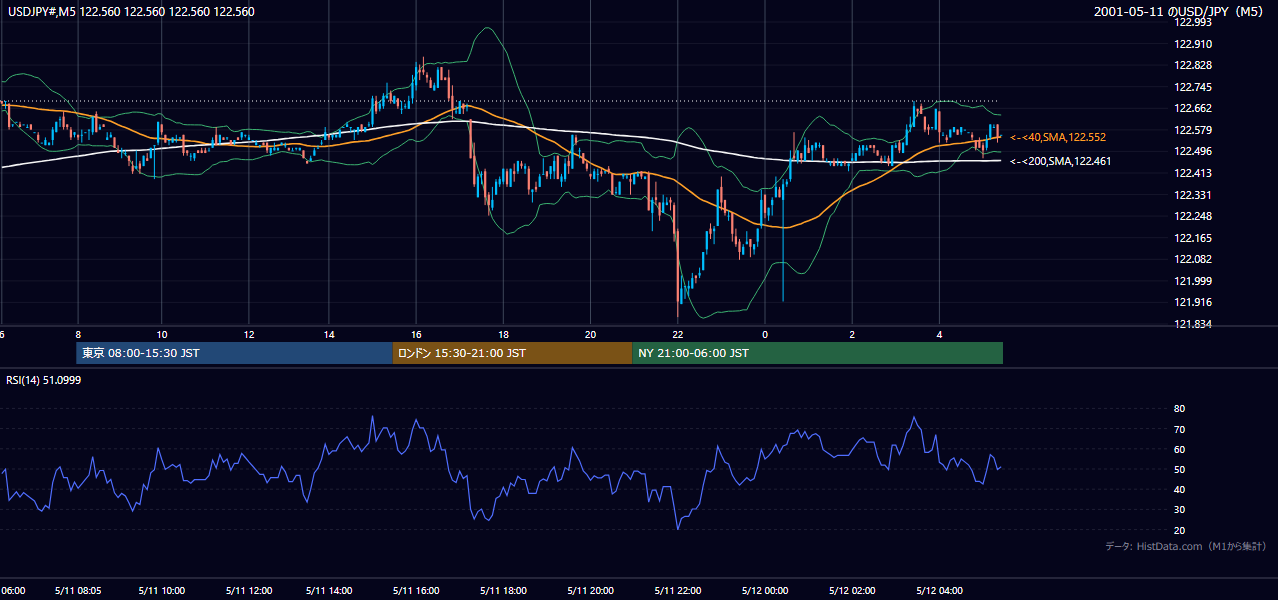
Task: Click the bottom time label 5/11 10:00
Action: [164, 591]
